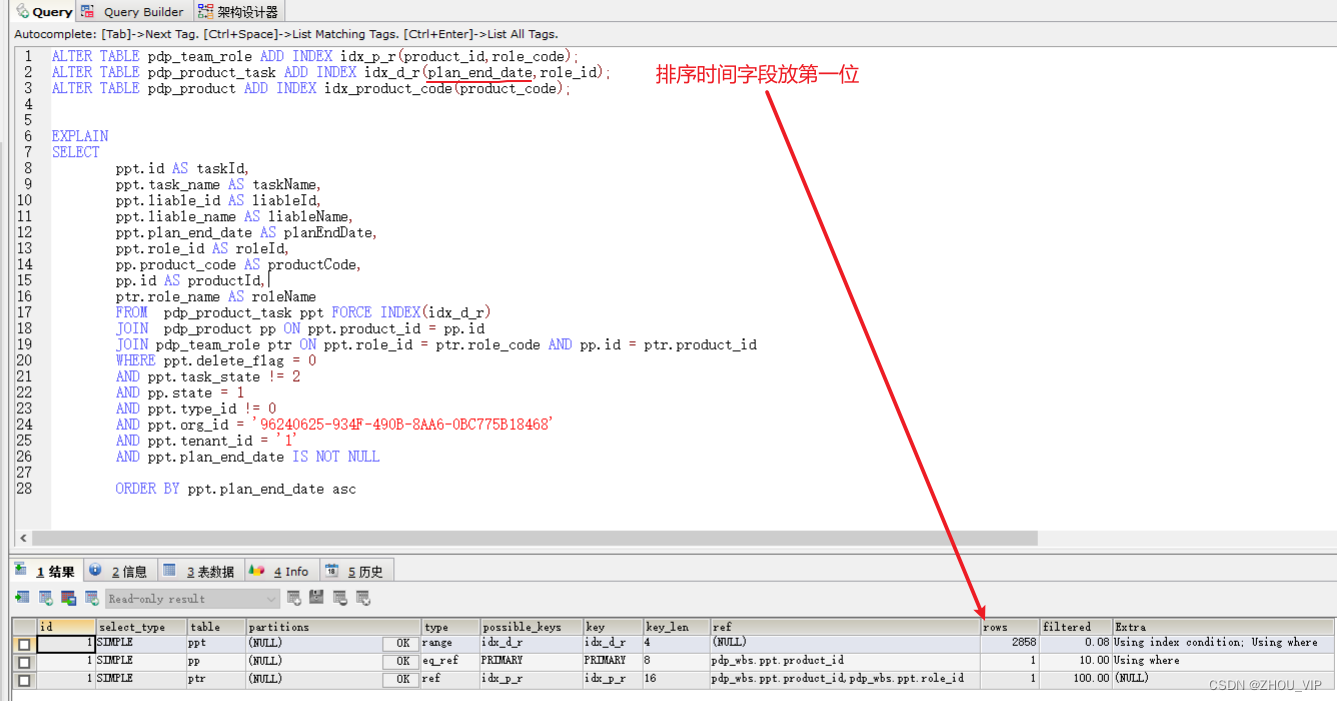Open the 2 信息 messages tab
The height and width of the screenshot is (701, 1337).
tap(119, 571)
